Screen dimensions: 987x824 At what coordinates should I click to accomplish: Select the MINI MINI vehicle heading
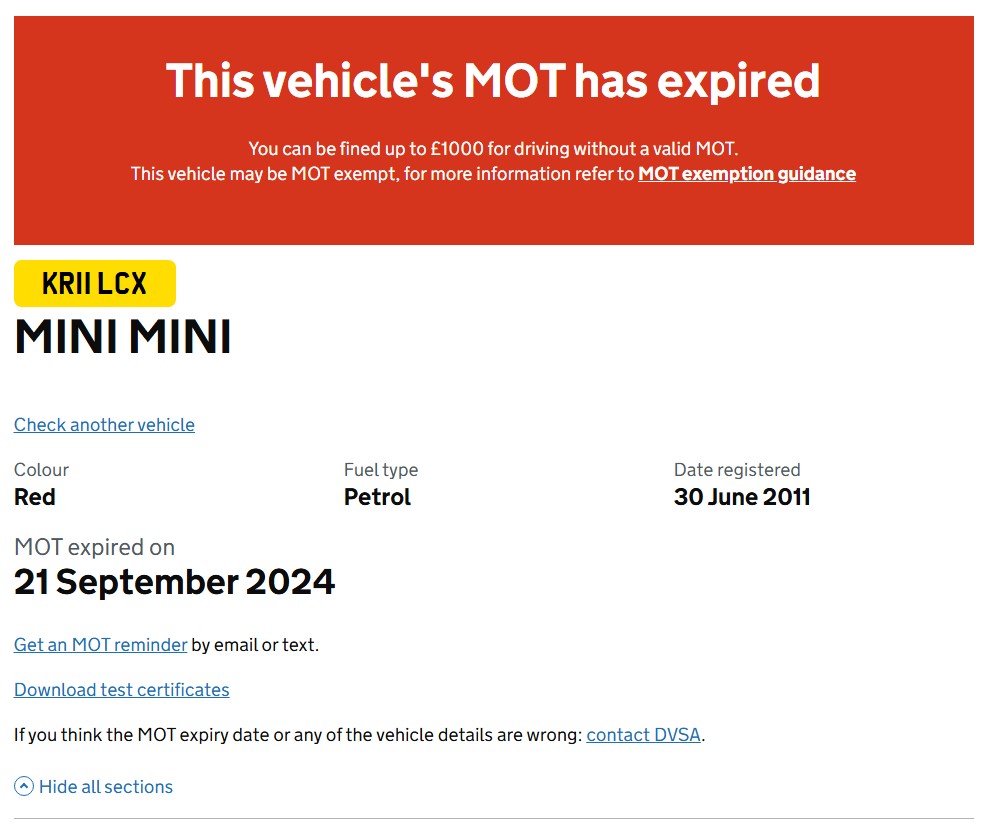click(123, 336)
